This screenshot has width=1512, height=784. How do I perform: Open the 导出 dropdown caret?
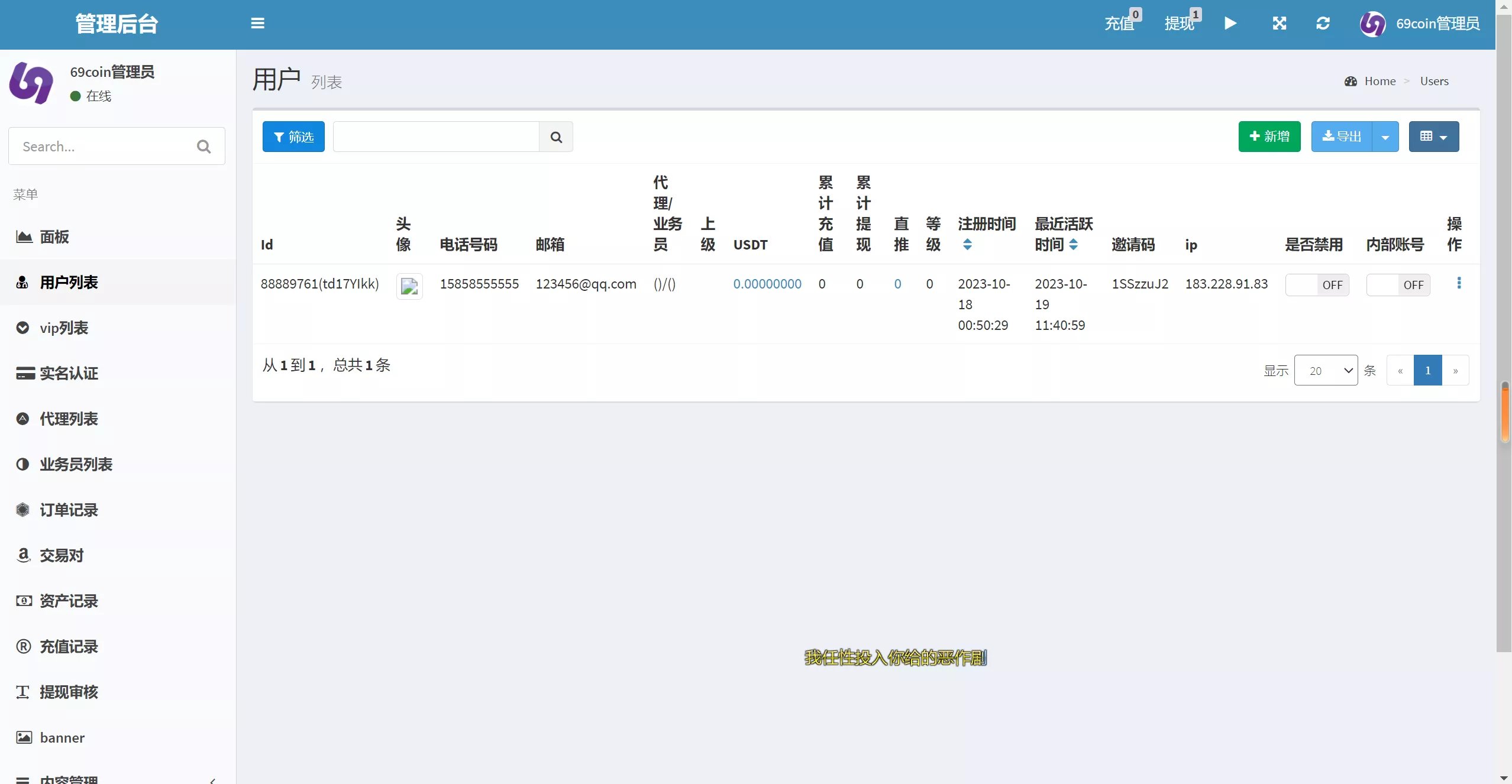tap(1385, 137)
